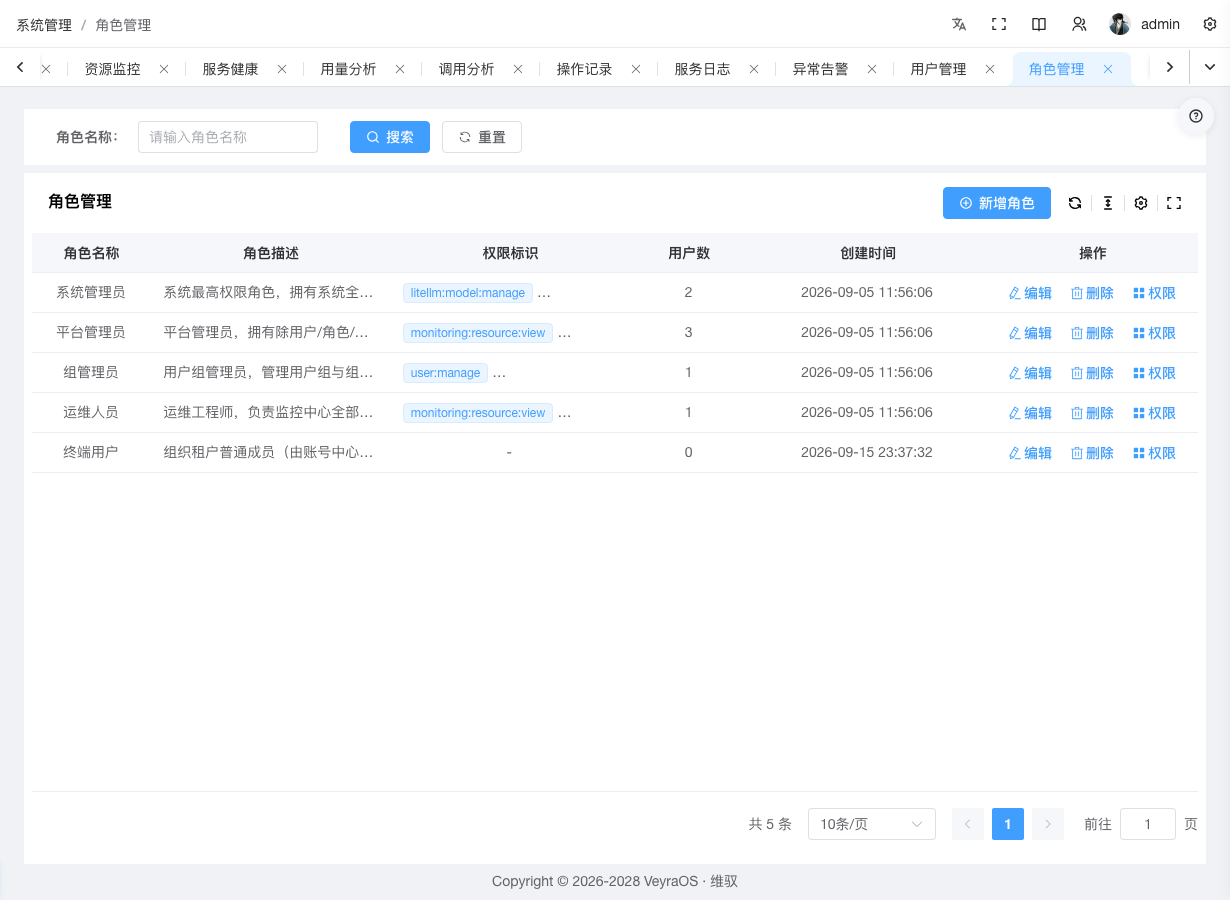Open permissions for 终端用户 role
This screenshot has width=1230, height=900.
point(1154,453)
